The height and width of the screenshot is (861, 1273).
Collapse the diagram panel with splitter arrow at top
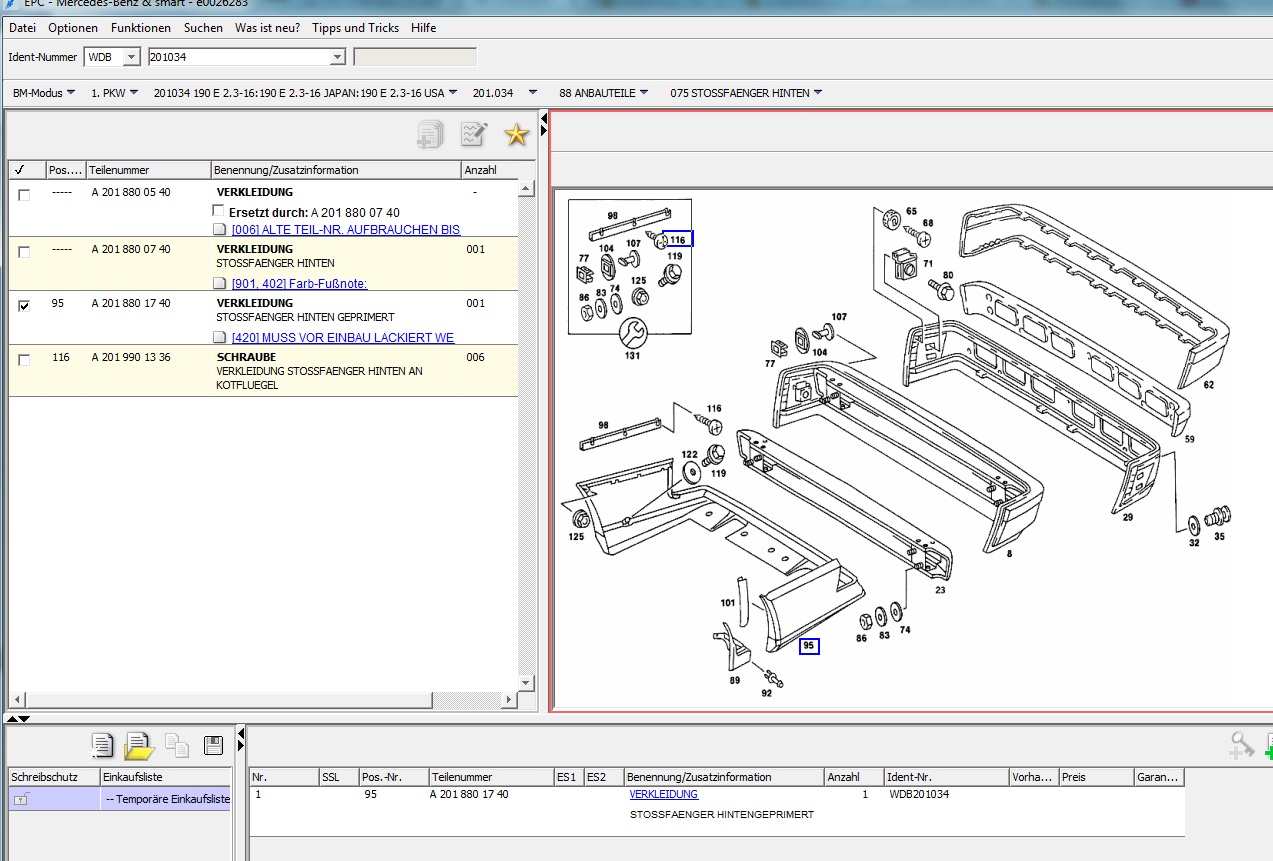pos(544,125)
